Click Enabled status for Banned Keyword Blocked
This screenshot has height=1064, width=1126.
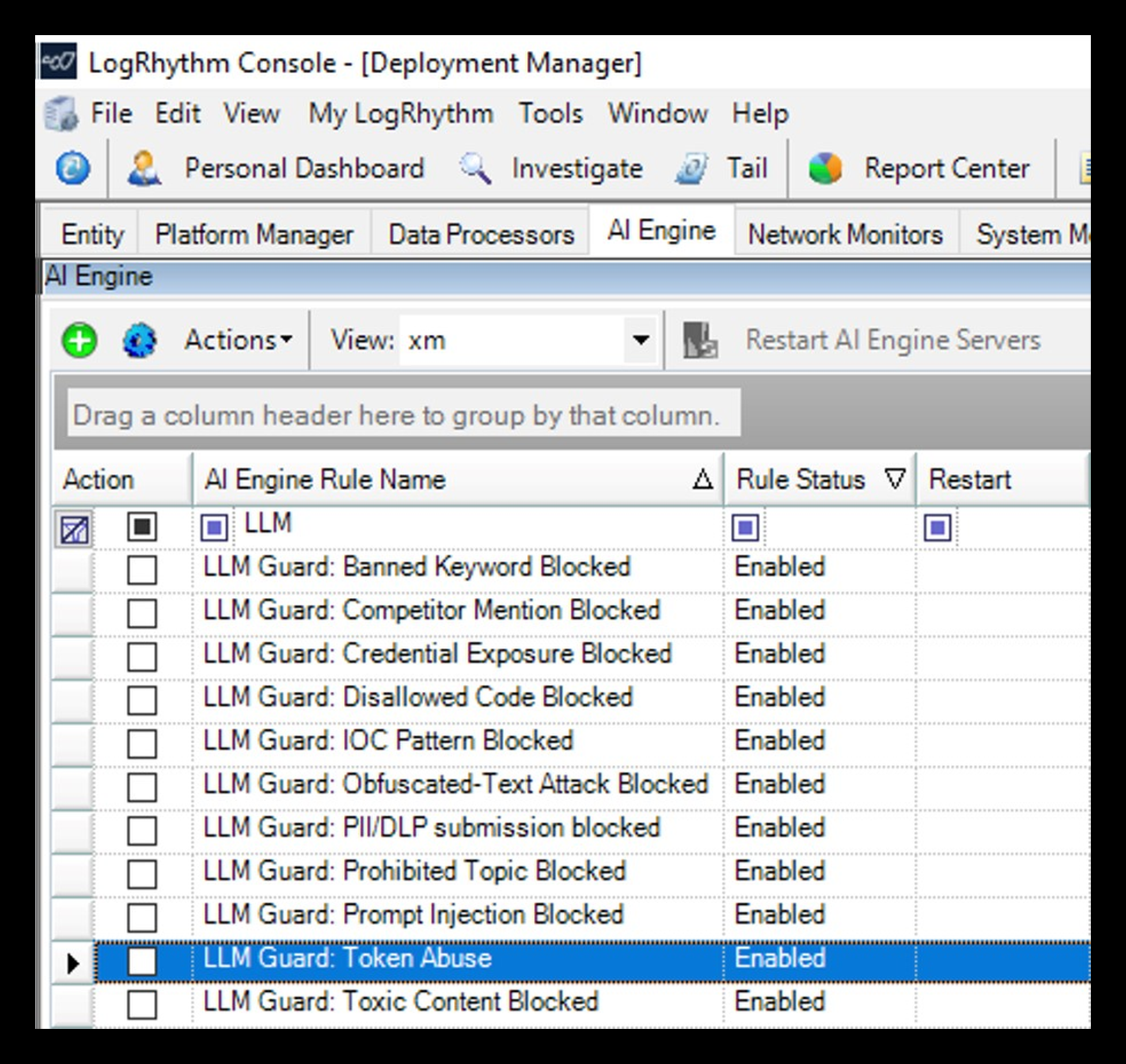[780, 566]
